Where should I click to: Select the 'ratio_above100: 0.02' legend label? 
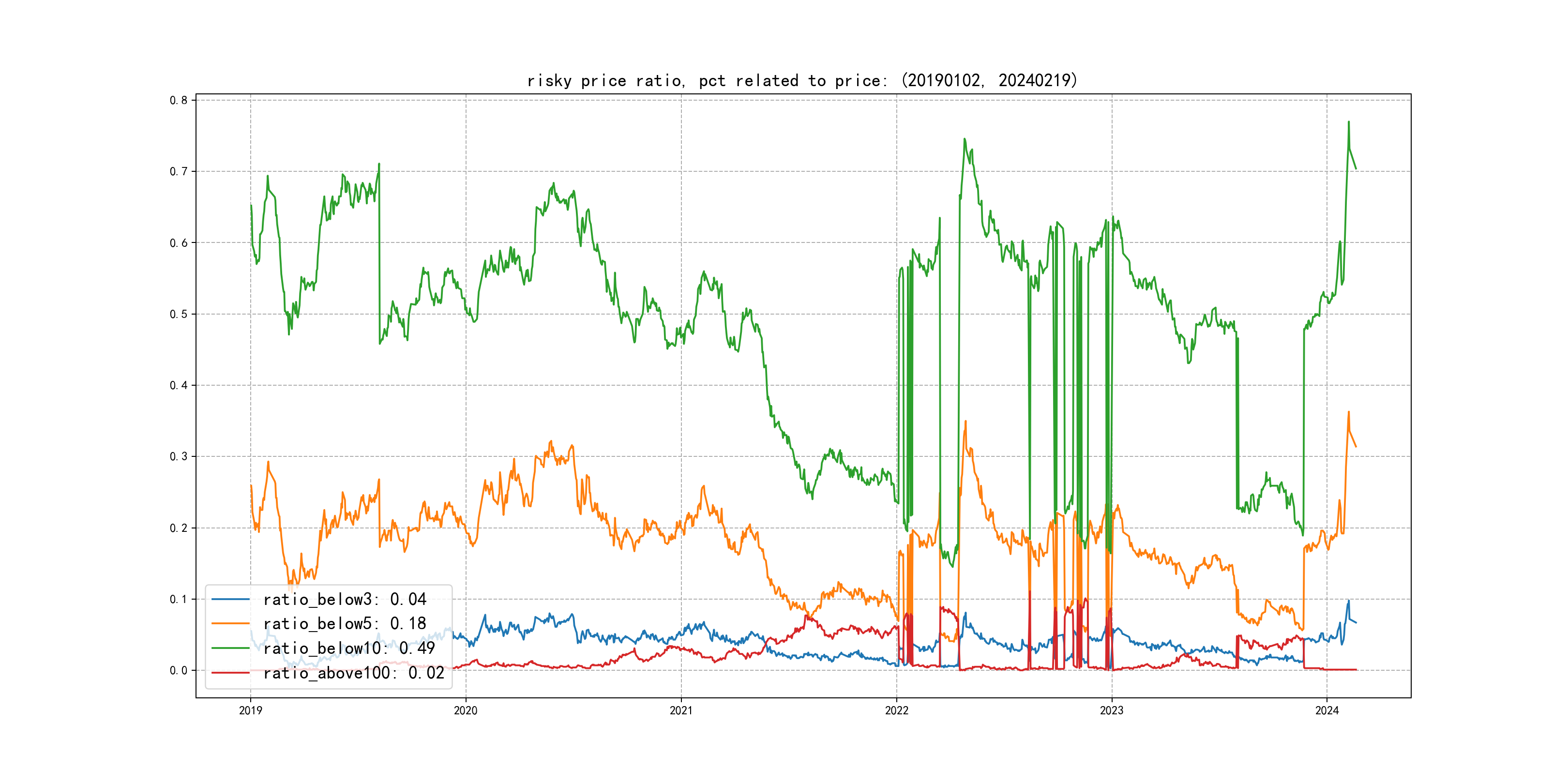coord(354,673)
